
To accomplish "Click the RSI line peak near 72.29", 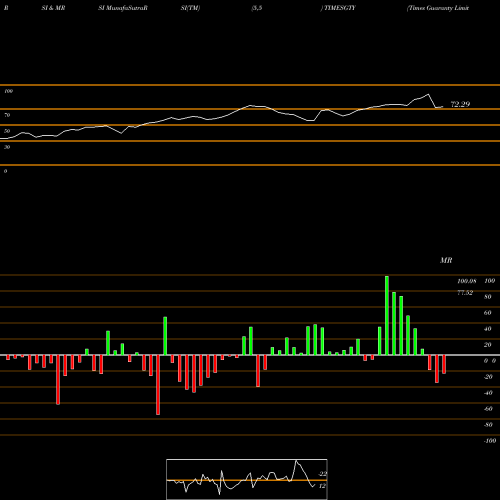I will (x=428, y=95).
